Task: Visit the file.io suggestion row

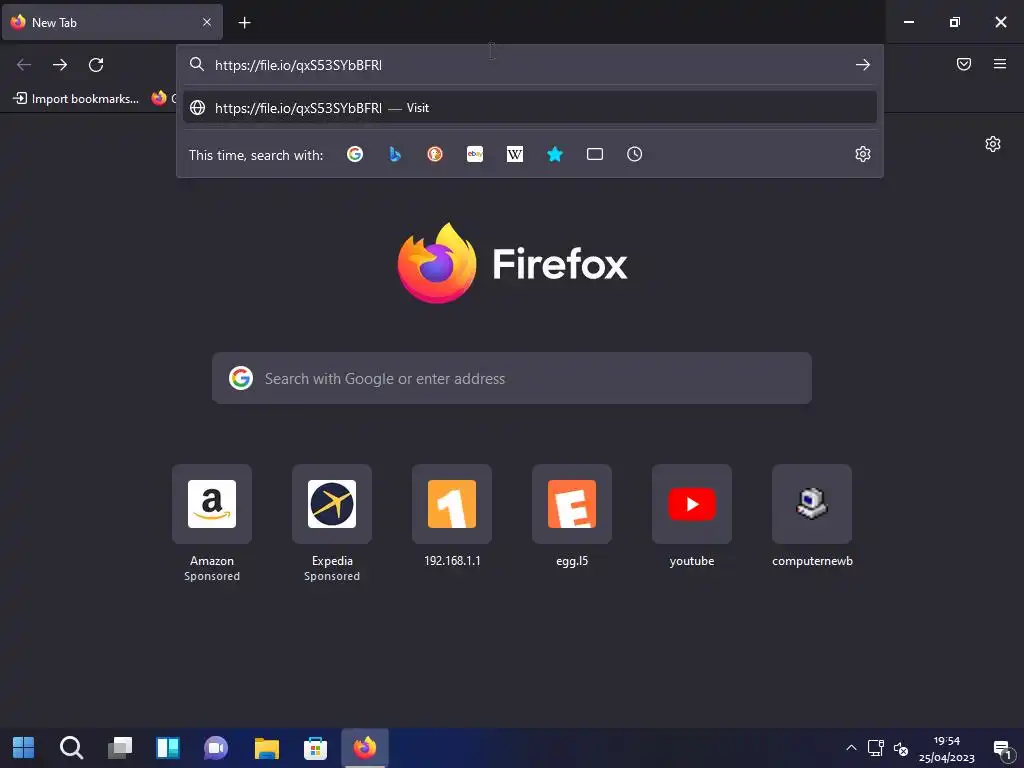Action: (530, 108)
